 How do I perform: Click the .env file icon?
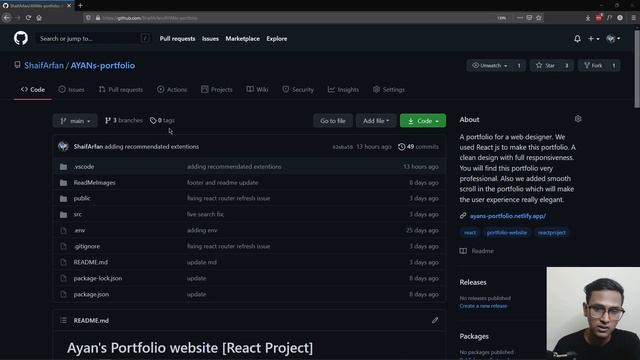63,230
